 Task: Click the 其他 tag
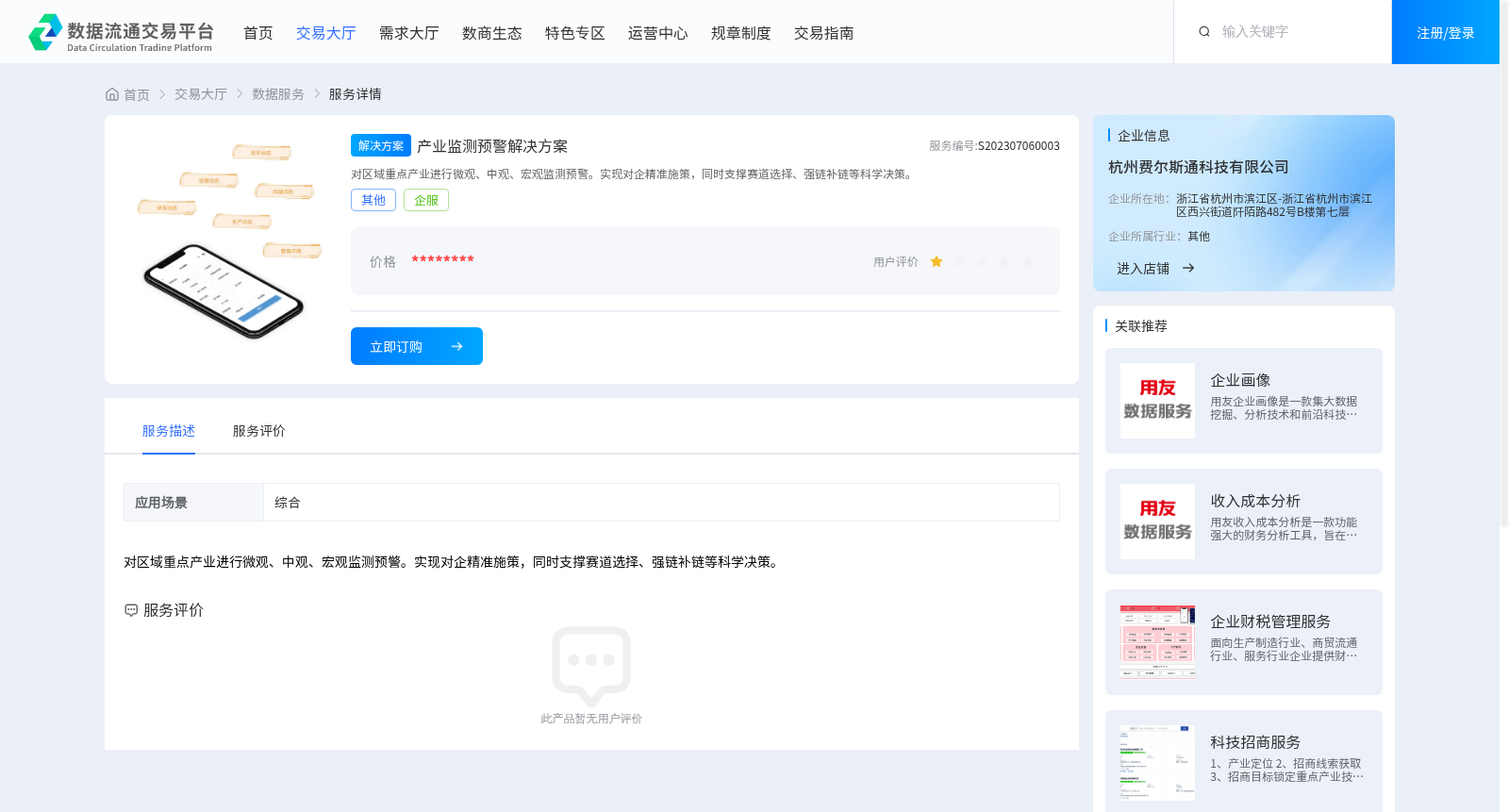click(x=373, y=200)
